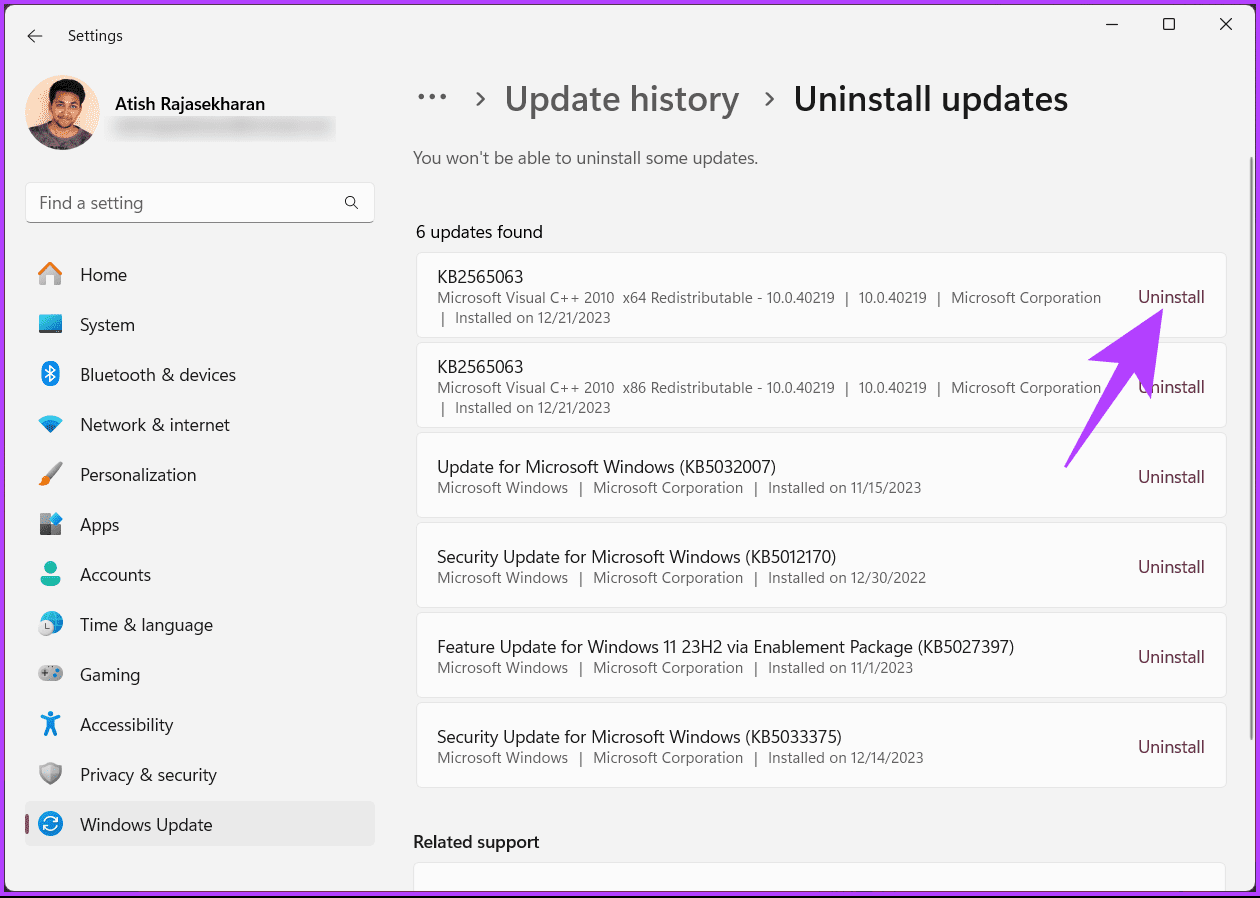Click 'Installed on 12/30/2022' text
The height and width of the screenshot is (898, 1260).
[847, 578]
